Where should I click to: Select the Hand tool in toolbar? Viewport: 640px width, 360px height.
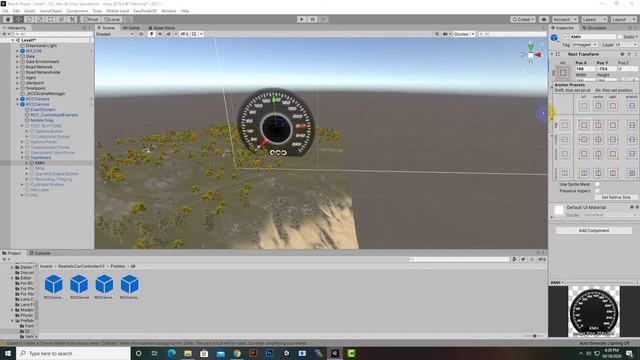(8, 19)
